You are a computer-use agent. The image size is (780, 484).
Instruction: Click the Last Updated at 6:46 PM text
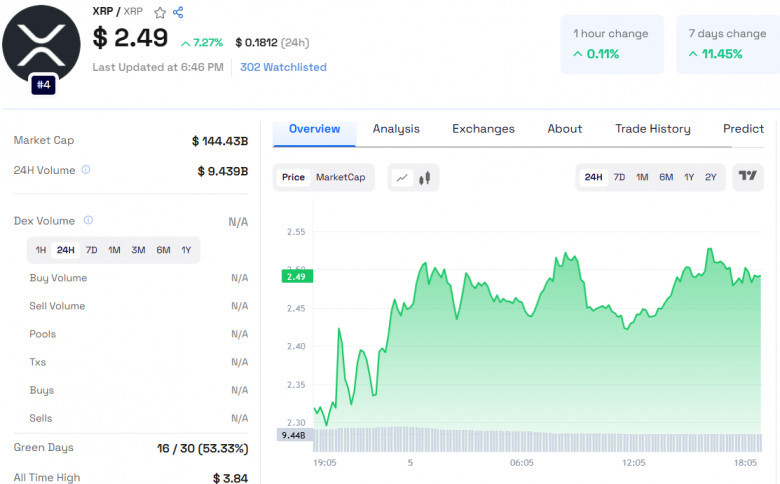[158, 67]
